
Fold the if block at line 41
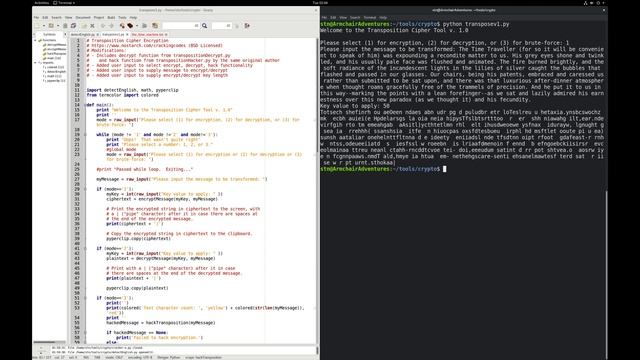[x=85, y=248]
